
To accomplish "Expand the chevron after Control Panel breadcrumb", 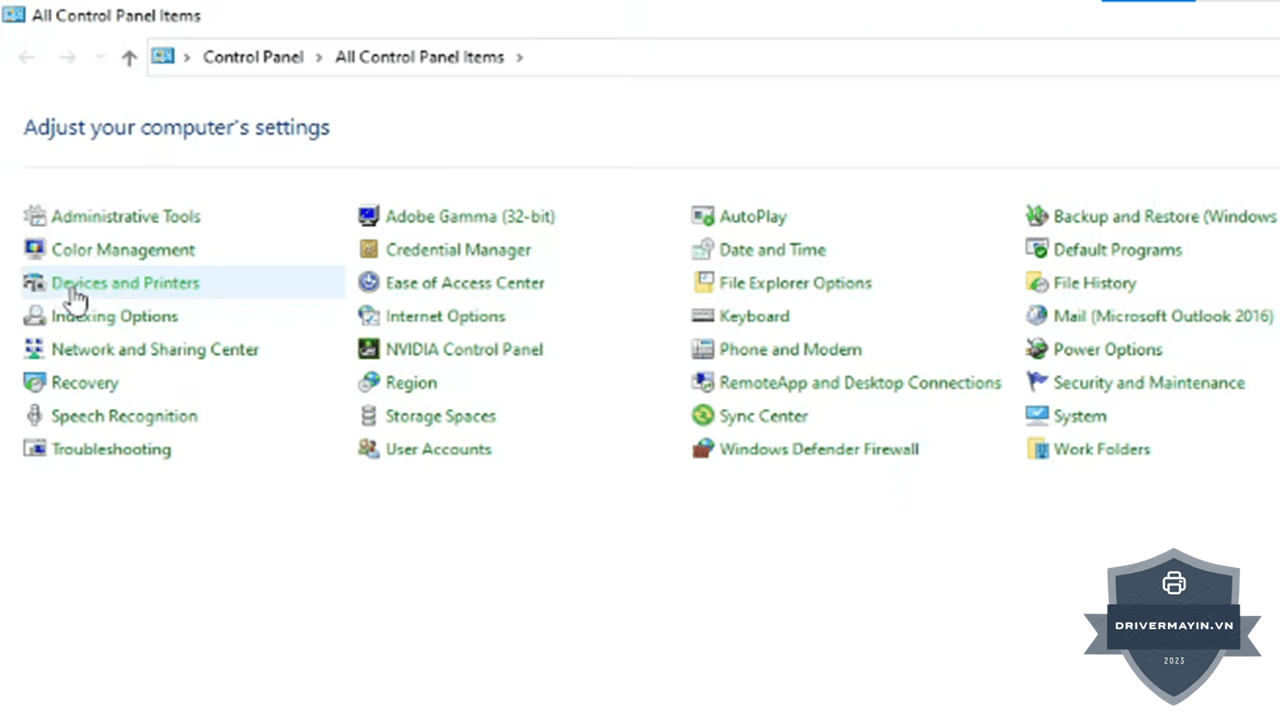I will tap(319, 58).
